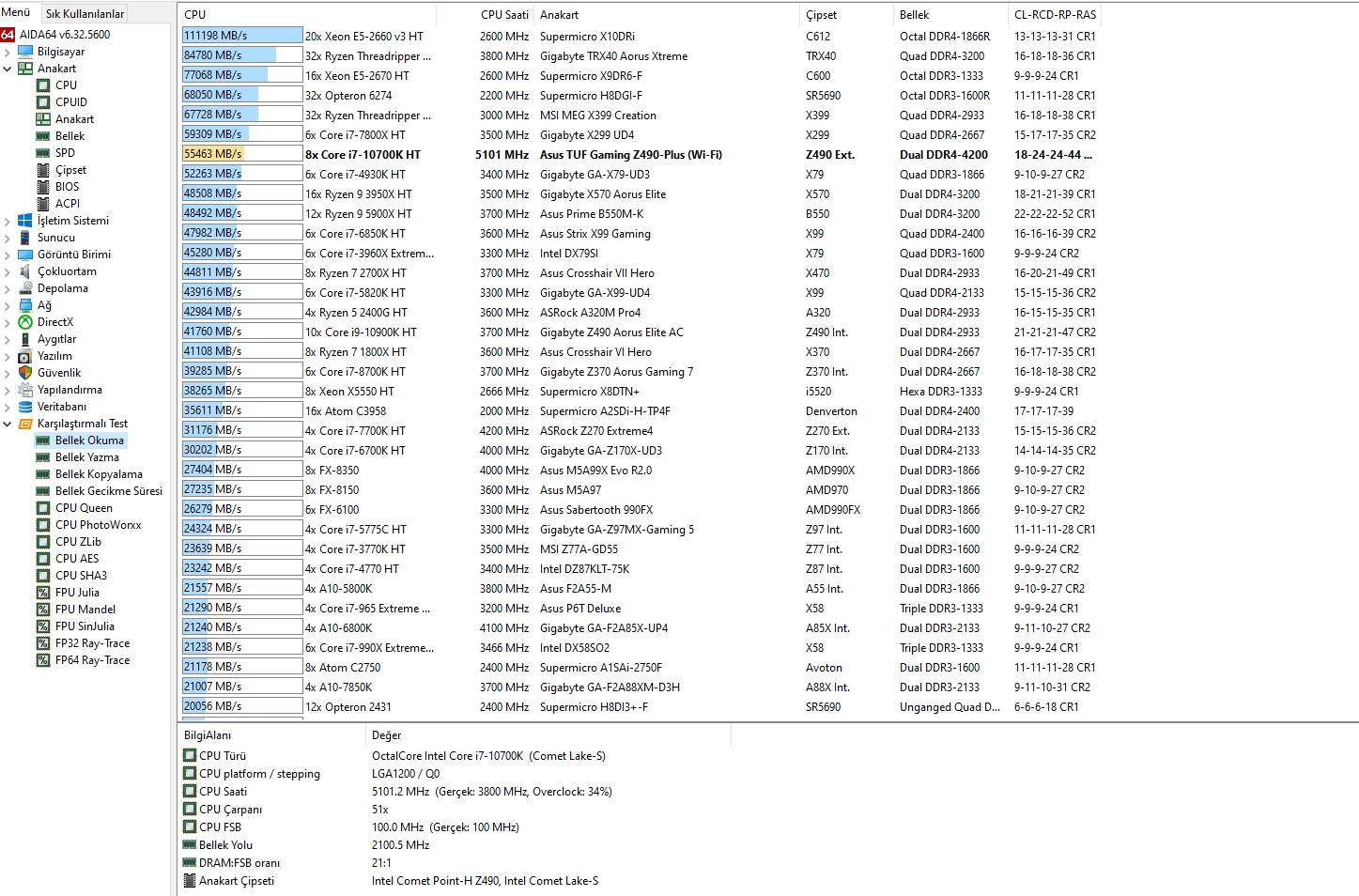The height and width of the screenshot is (896, 1359).
Task: Open FPU Mandel benchmark
Action: click(x=85, y=610)
